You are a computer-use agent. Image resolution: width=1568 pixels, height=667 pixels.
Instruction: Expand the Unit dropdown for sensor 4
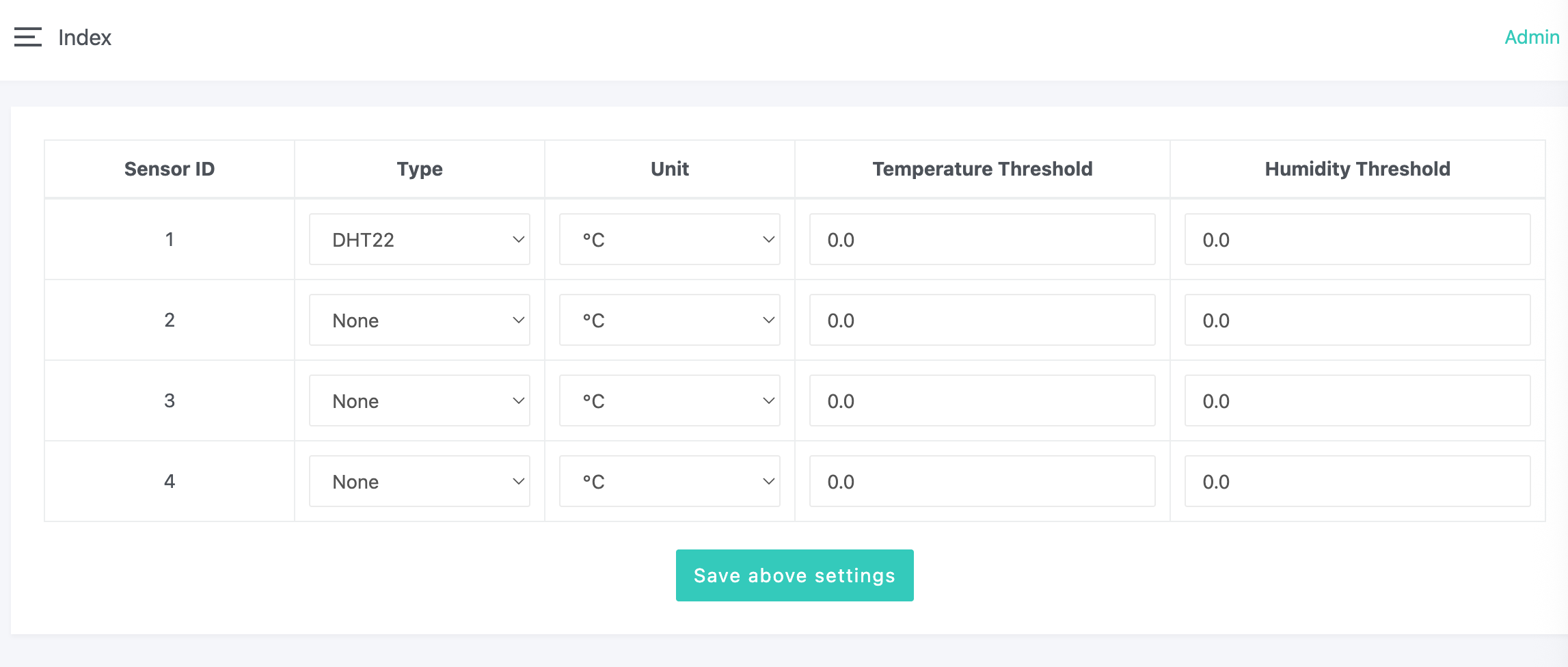pyautogui.click(x=669, y=481)
